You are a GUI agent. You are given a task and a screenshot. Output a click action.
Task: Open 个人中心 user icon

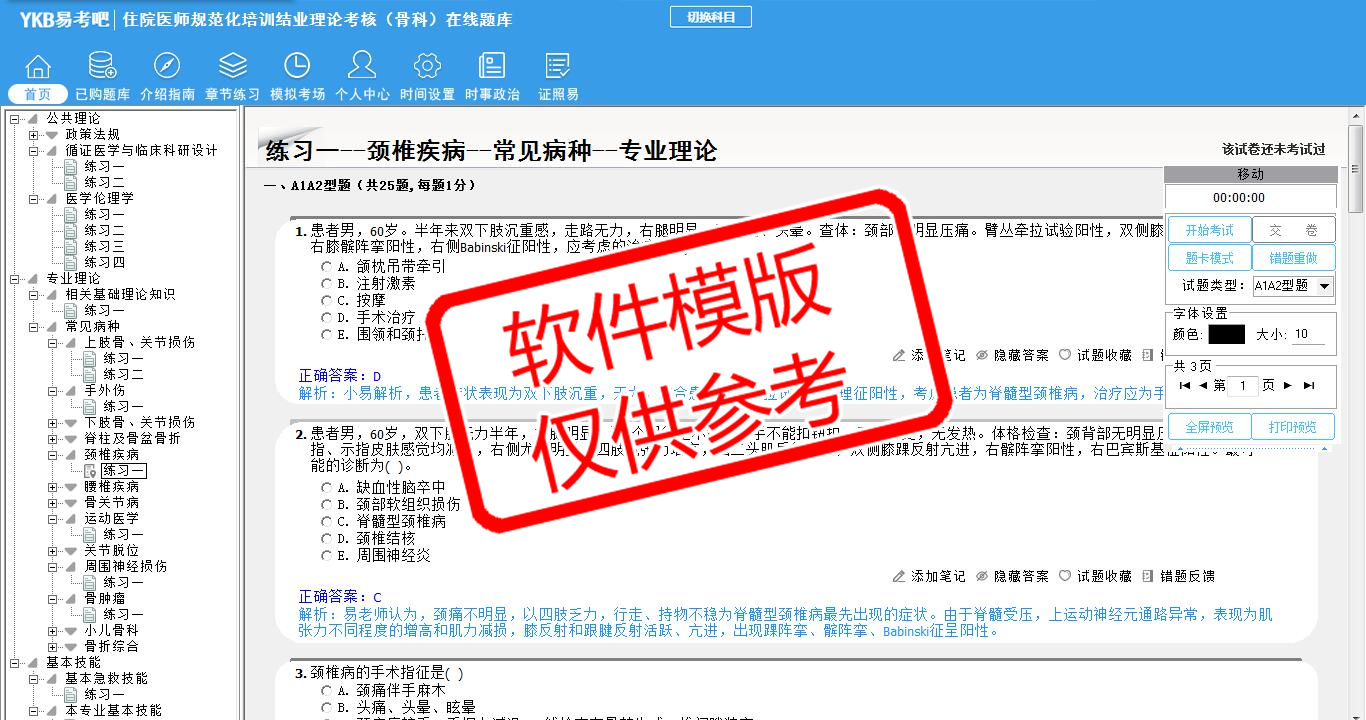(362, 67)
